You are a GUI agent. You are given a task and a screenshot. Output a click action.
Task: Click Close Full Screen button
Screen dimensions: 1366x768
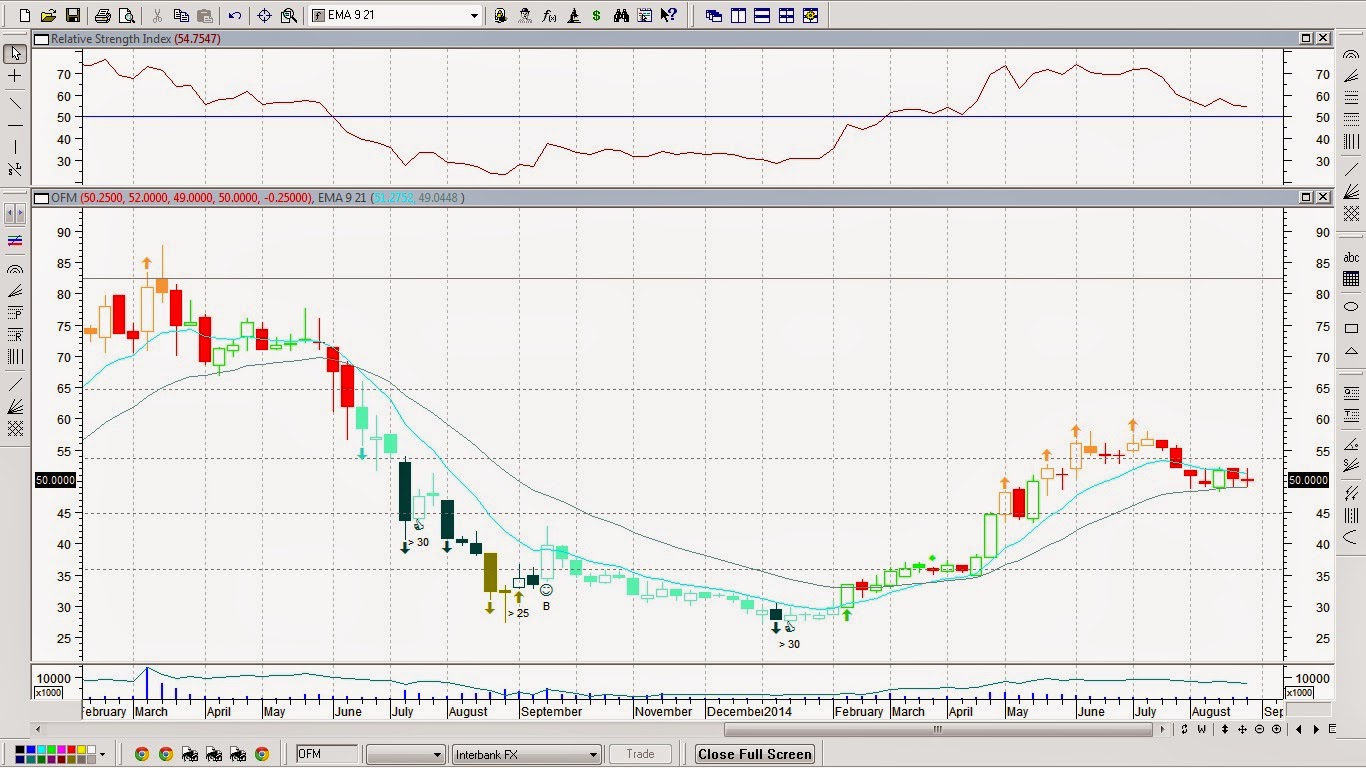coord(755,754)
